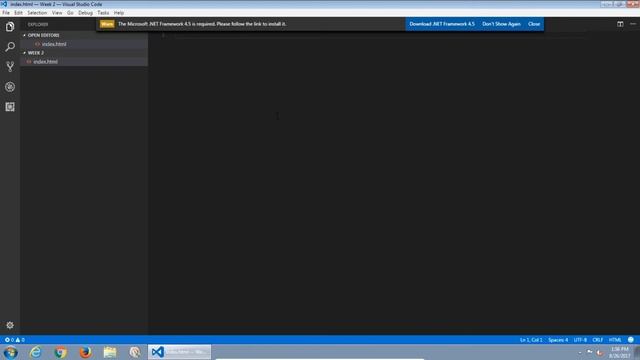Open the File menu
Screen dimensions: 640x360
point(6,13)
